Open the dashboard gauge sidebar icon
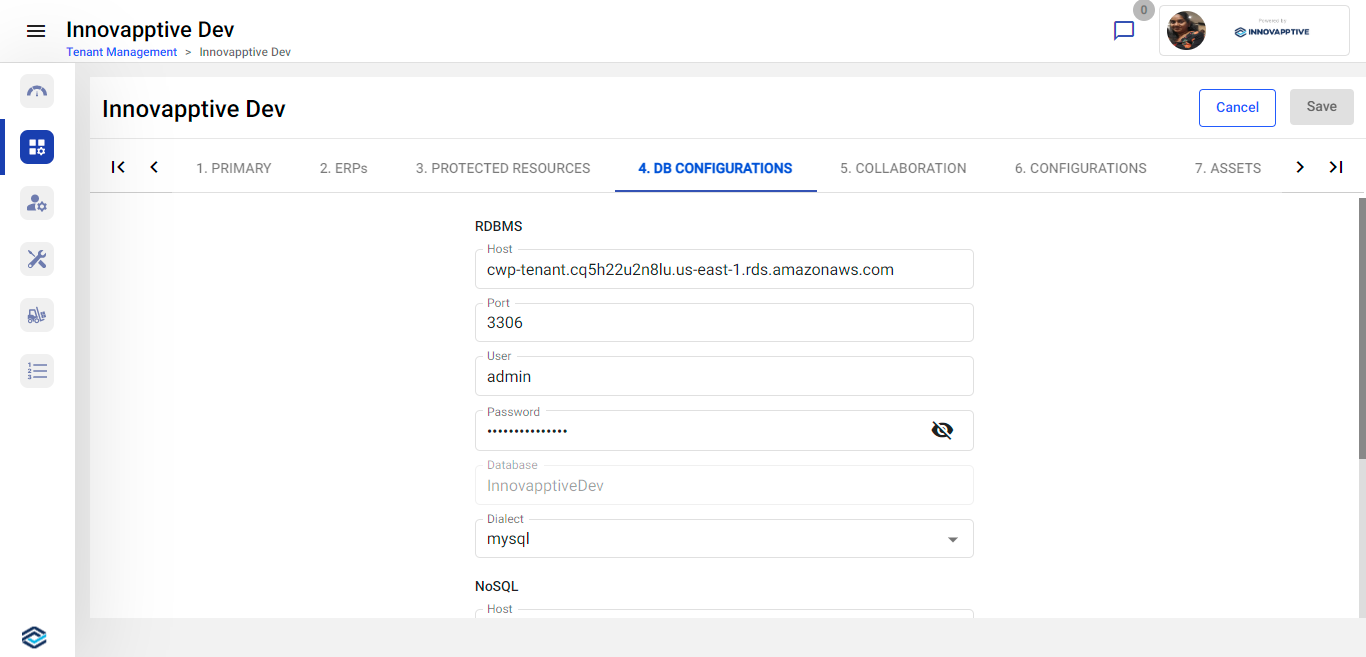1366x657 pixels. pyautogui.click(x=37, y=91)
